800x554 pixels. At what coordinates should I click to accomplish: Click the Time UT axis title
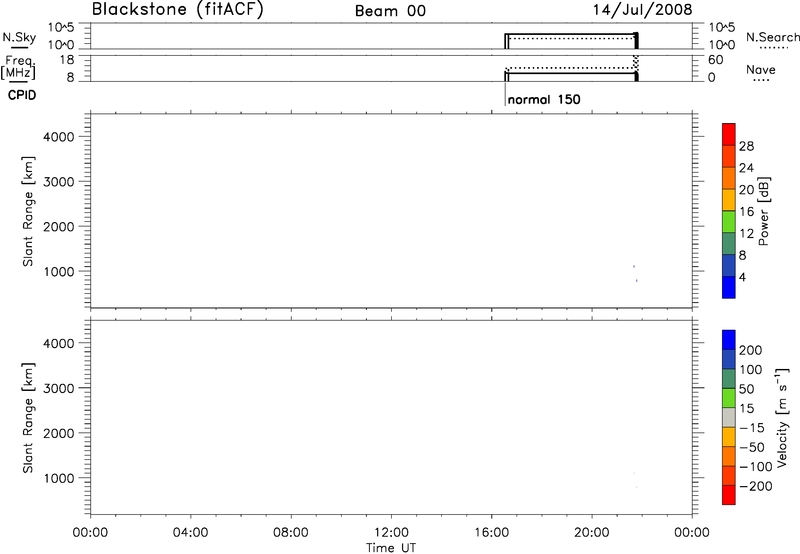[391, 548]
